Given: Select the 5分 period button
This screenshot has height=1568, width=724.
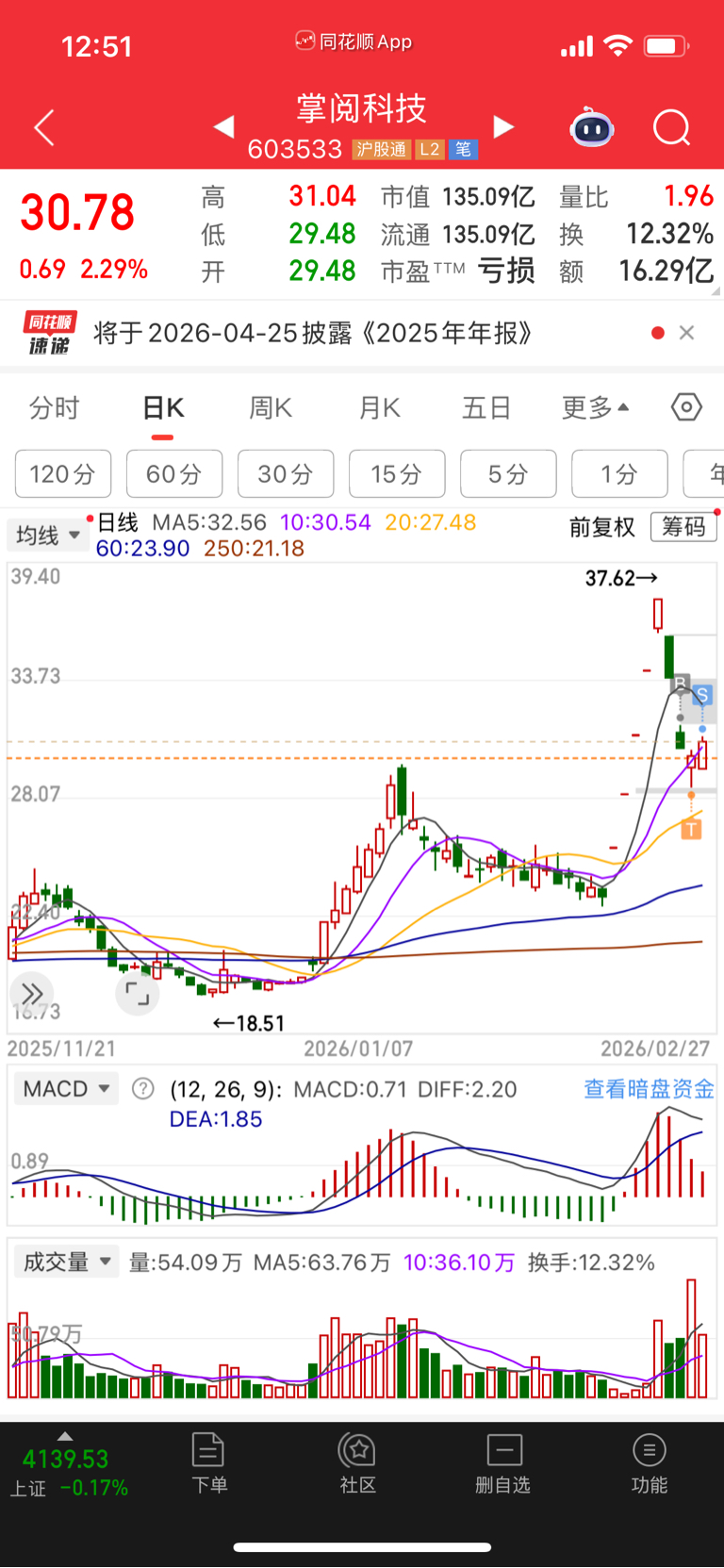Looking at the screenshot, I should coord(508,473).
